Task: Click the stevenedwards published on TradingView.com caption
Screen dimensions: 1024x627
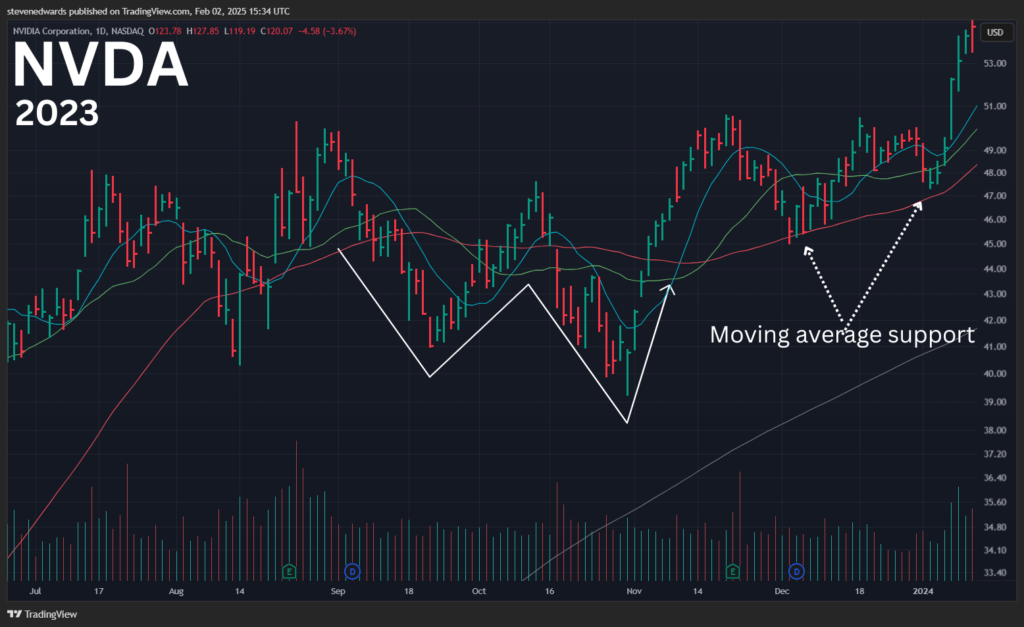Action: coord(148,11)
